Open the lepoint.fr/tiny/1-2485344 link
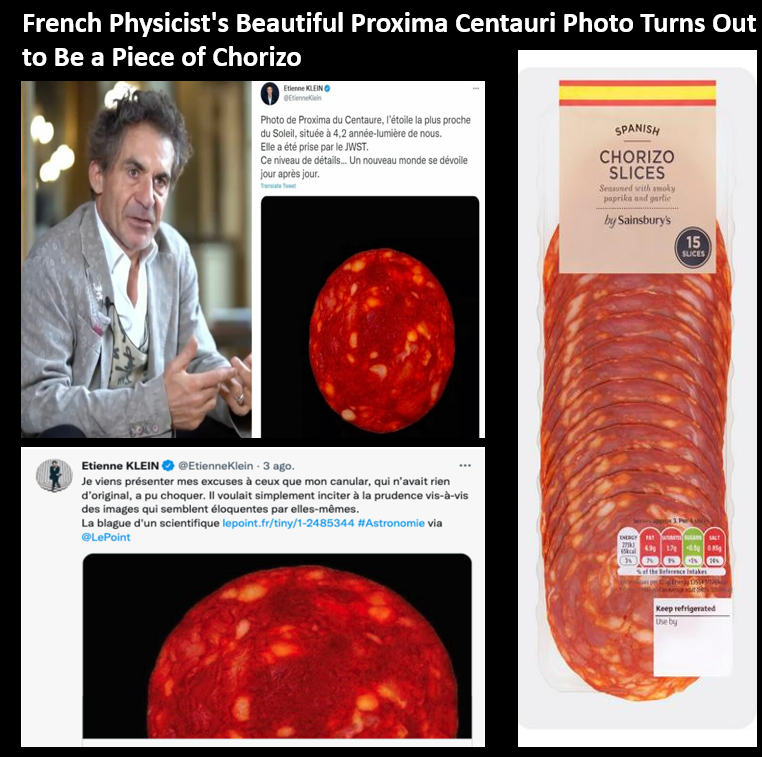 (288, 523)
